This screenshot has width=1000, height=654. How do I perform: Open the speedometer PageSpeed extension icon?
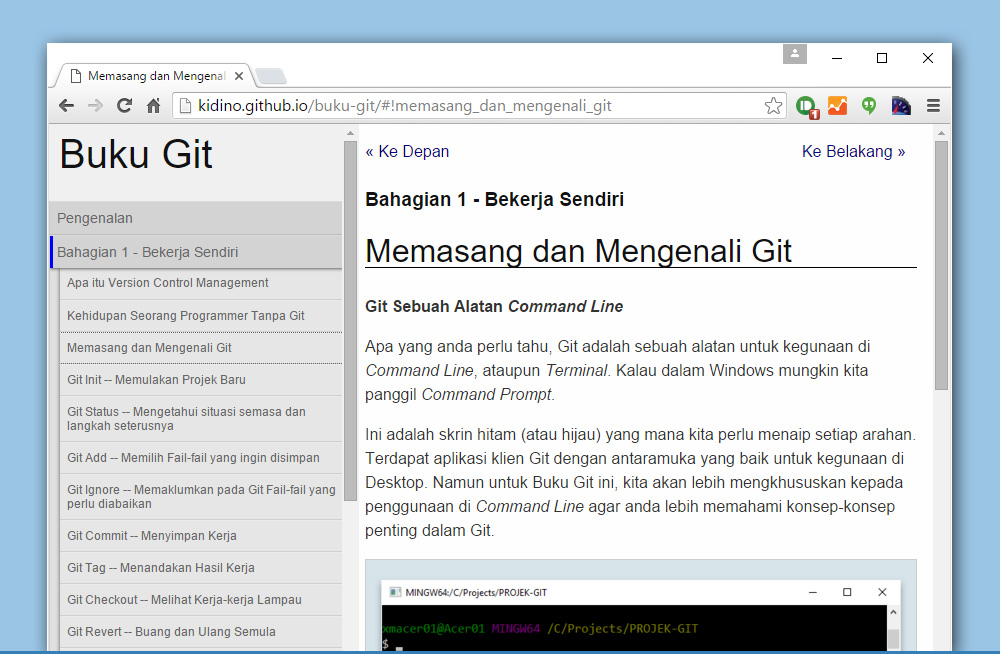[x=900, y=104]
